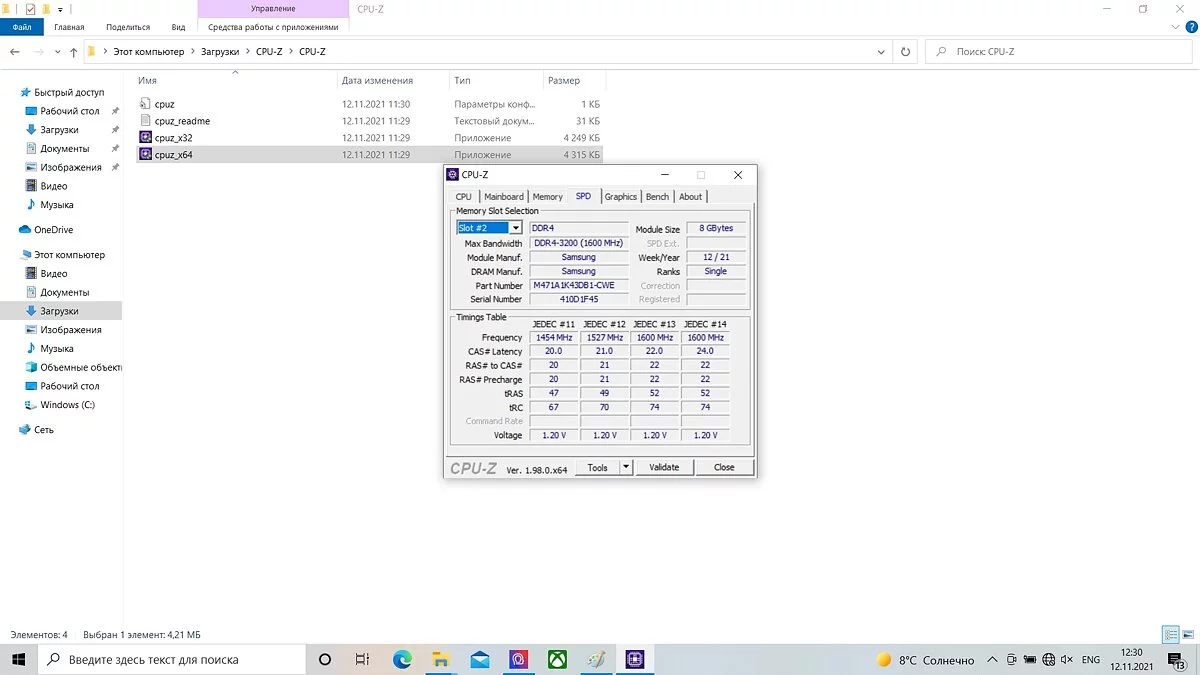Click the Поиск: CPU-Z search field
The width and height of the screenshot is (1200, 675).
pyautogui.click(x=1060, y=52)
